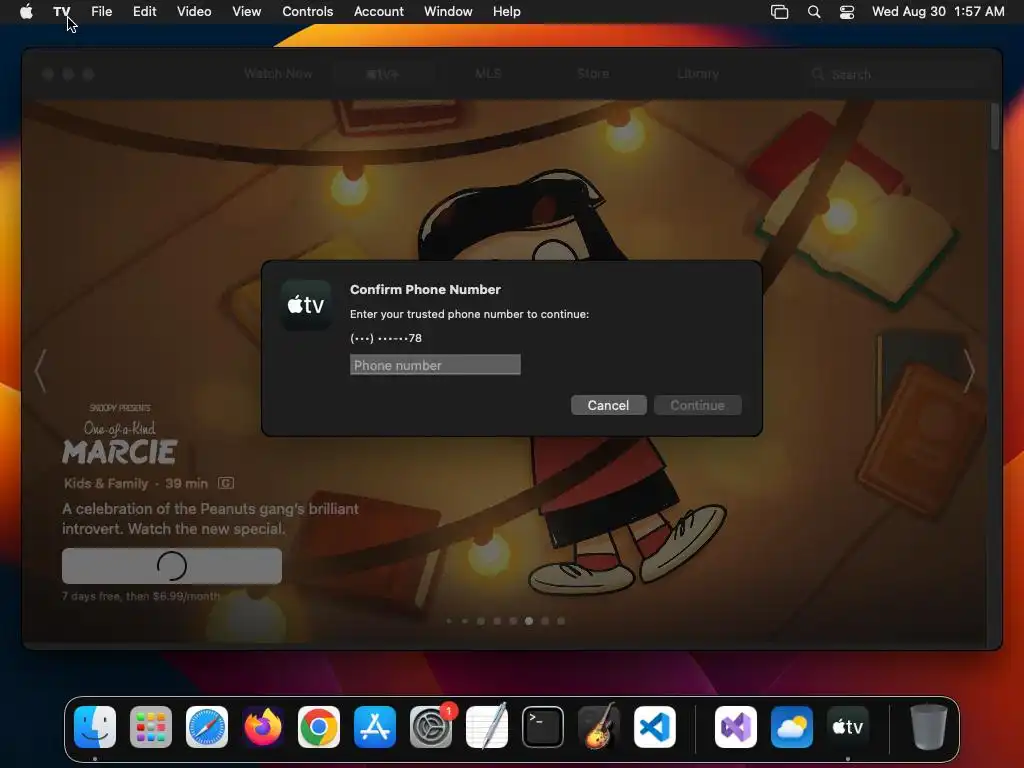Open System Settings from the Dock
This screenshot has height=768, width=1024.
pos(431,727)
